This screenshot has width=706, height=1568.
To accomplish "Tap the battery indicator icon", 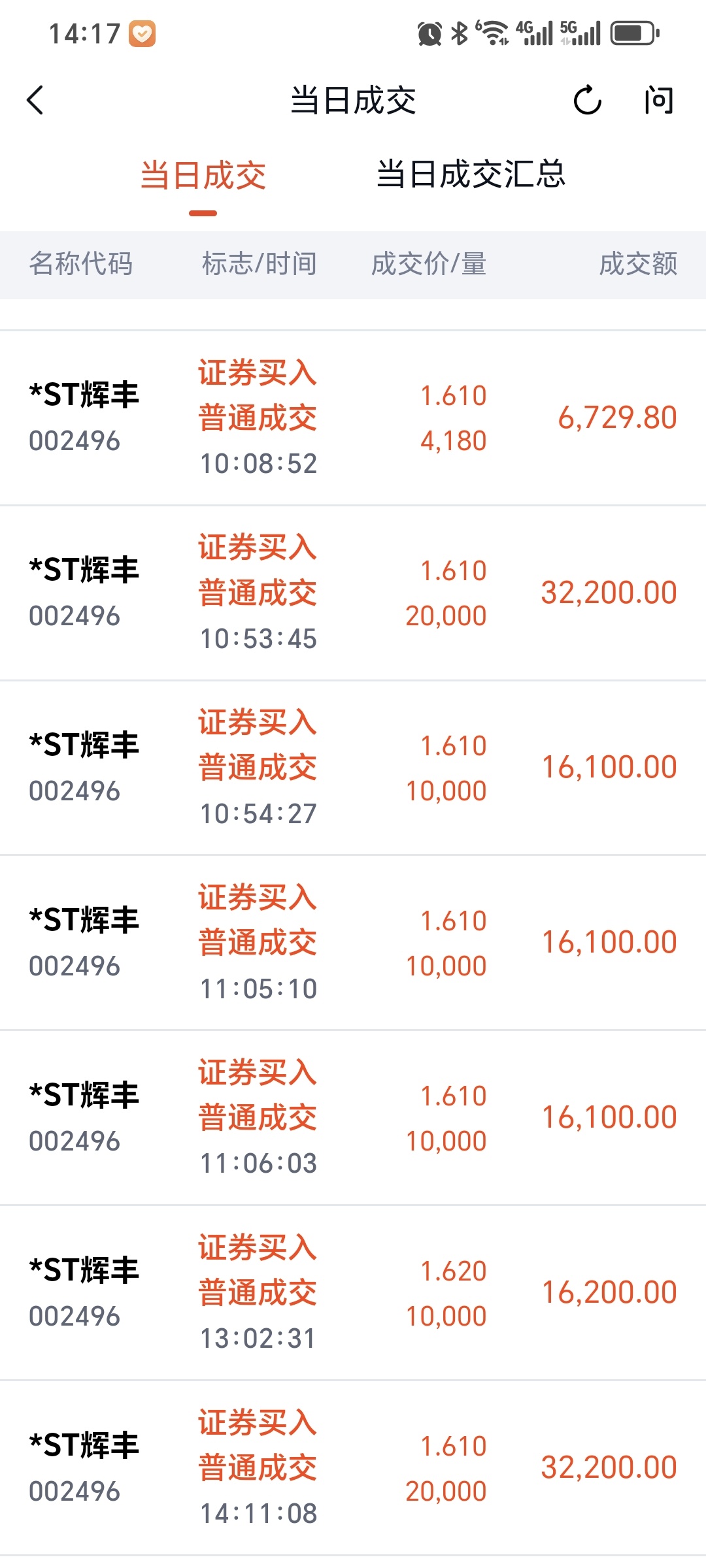I will [635, 33].
